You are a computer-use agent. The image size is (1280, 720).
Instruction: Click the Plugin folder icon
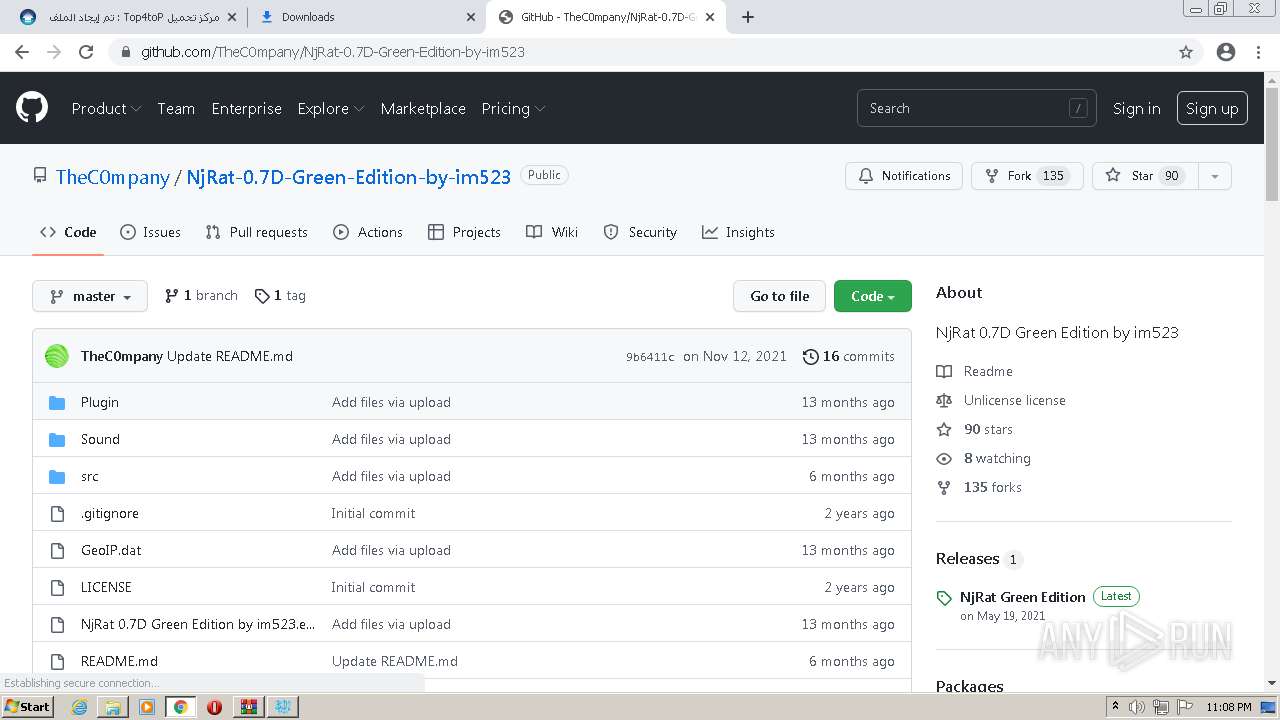(57, 402)
